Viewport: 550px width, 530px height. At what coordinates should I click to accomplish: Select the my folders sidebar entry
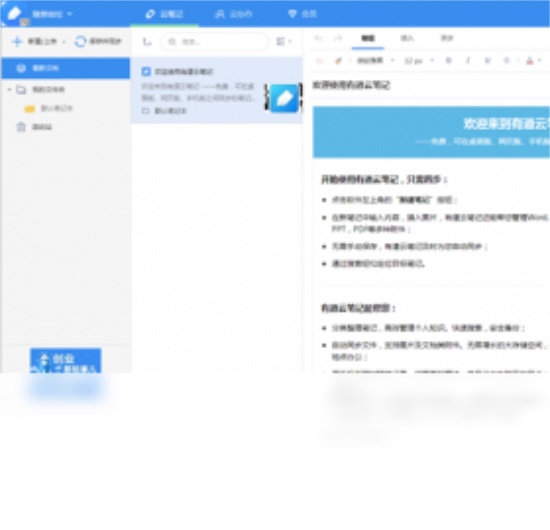pyautogui.click(x=48, y=89)
